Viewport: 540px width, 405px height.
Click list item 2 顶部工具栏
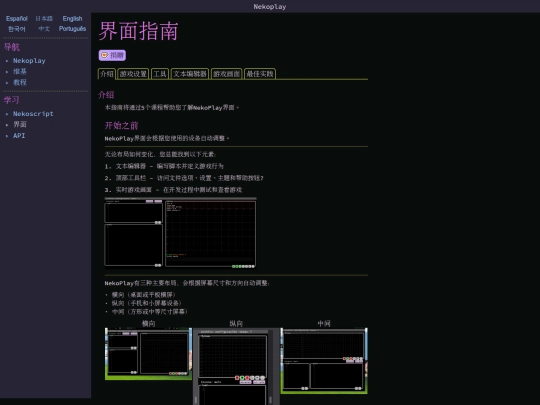[184, 178]
